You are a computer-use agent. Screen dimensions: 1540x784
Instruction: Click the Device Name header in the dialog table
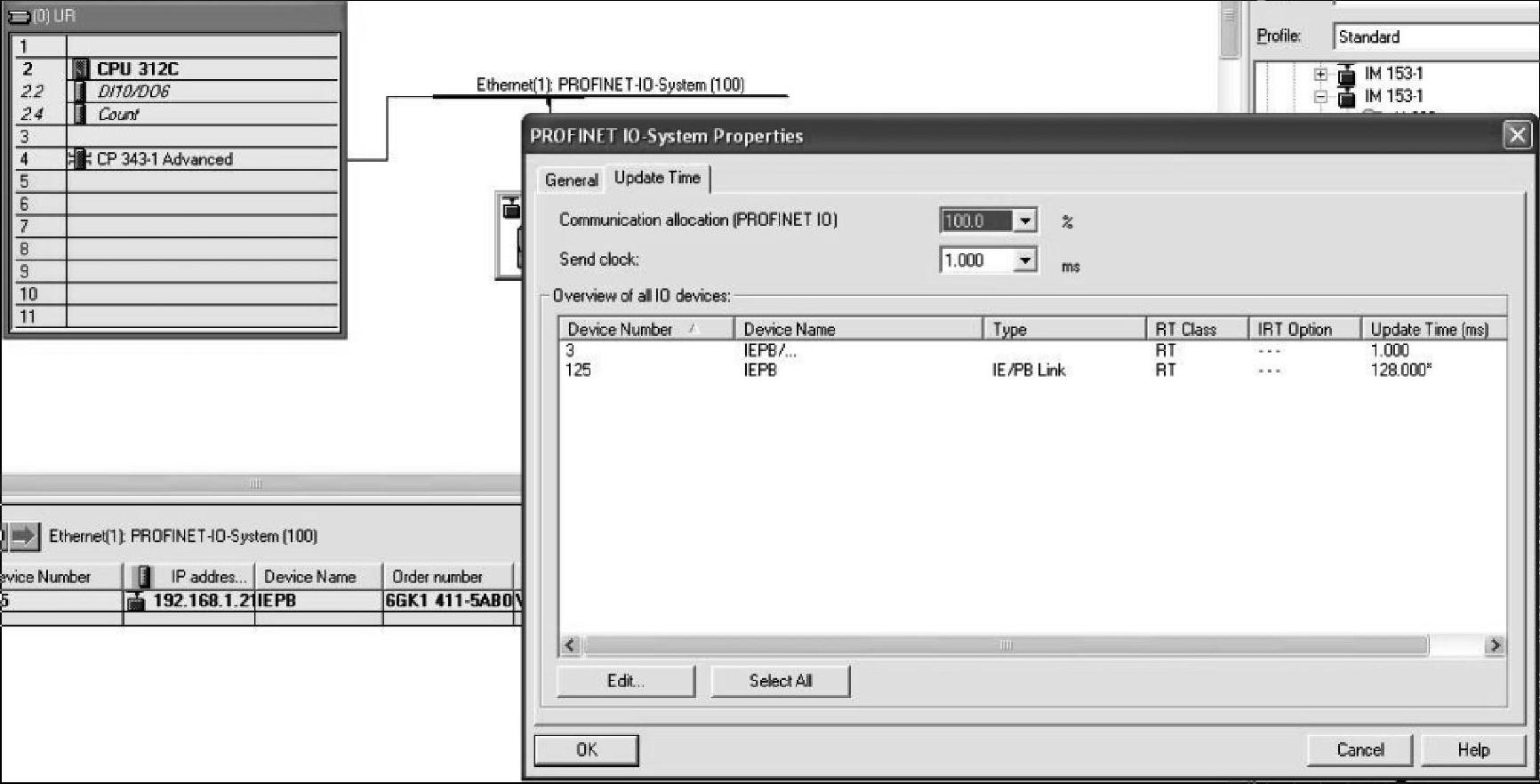(858, 330)
